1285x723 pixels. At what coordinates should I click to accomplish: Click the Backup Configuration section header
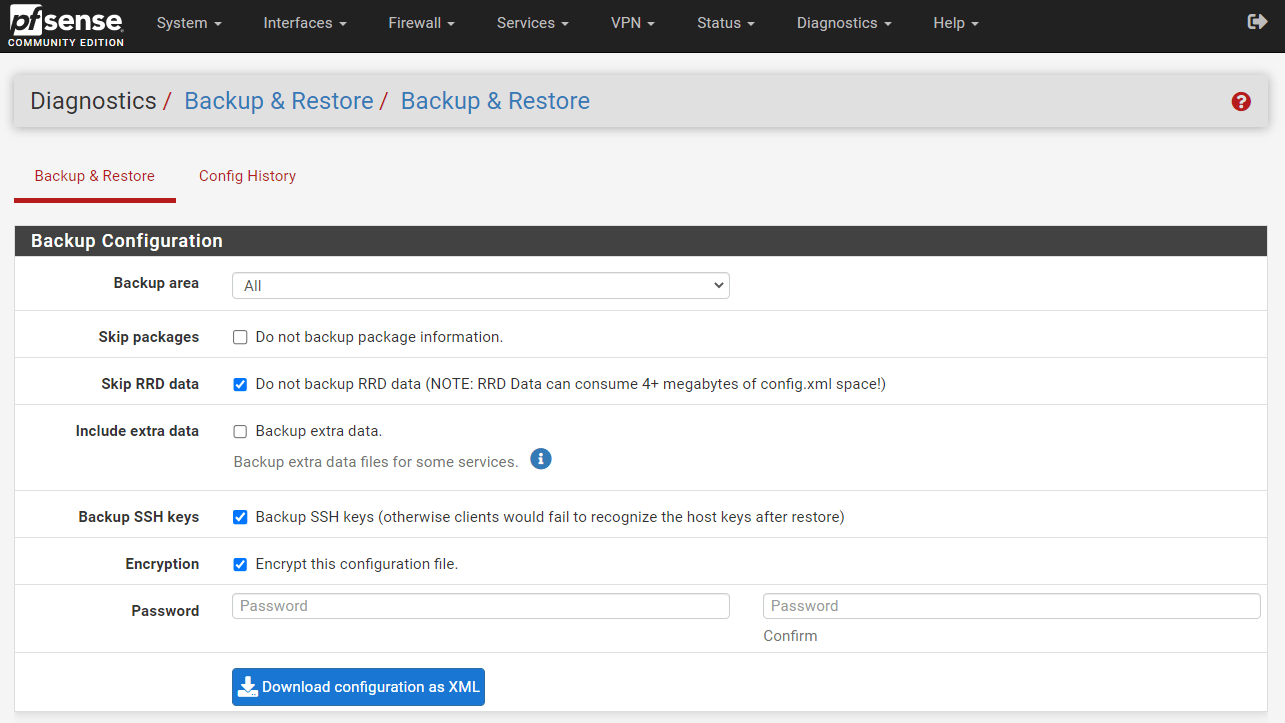[641, 241]
